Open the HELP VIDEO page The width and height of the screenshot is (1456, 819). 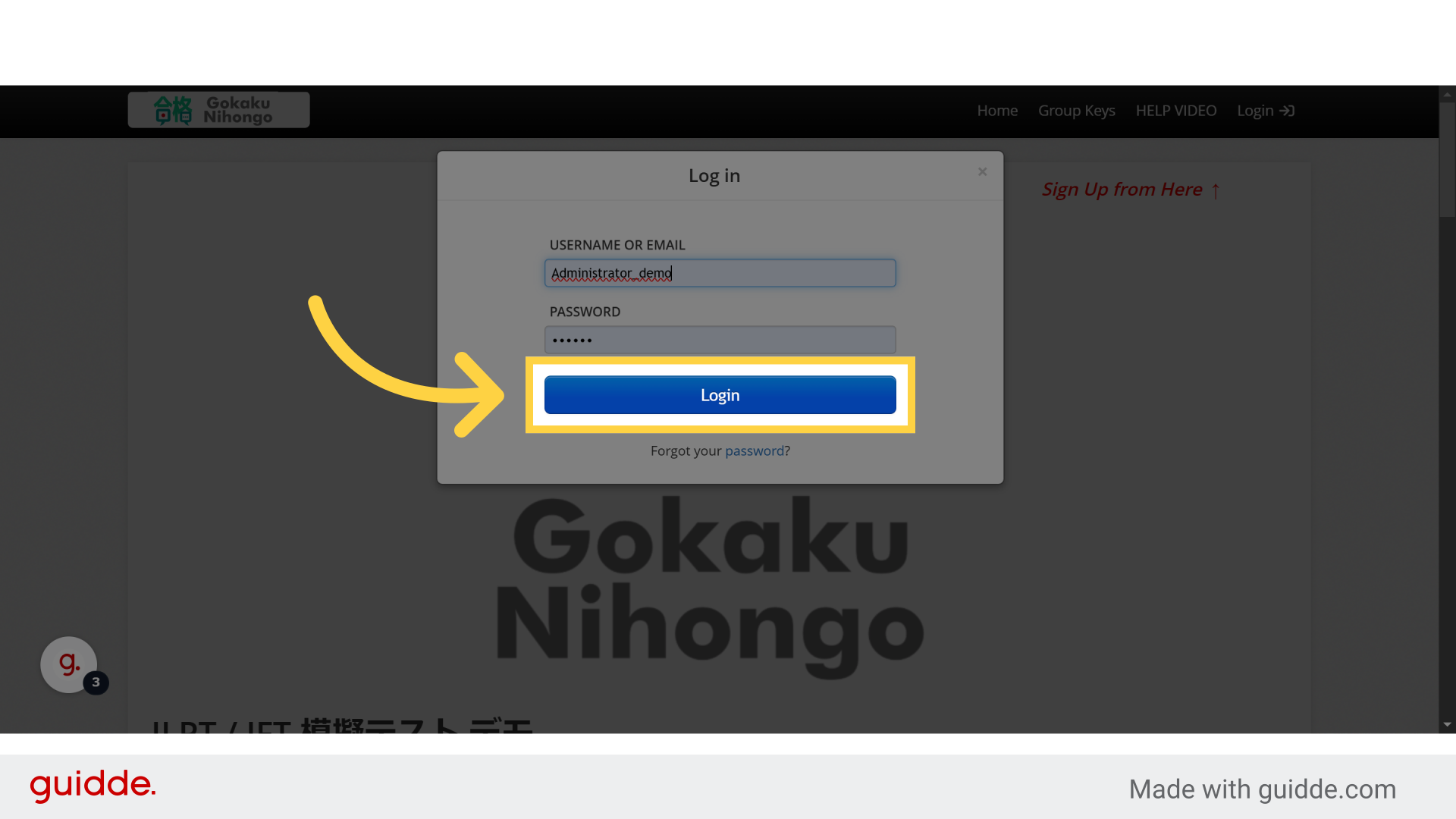pos(1175,111)
